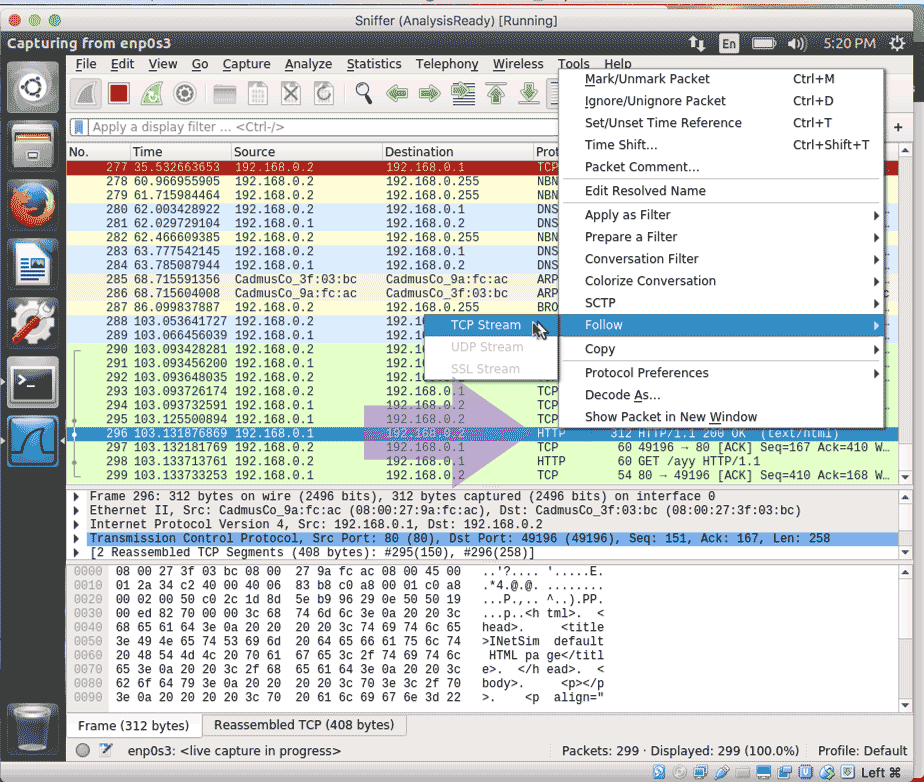
Task: Click the display filter input field
Action: point(300,127)
